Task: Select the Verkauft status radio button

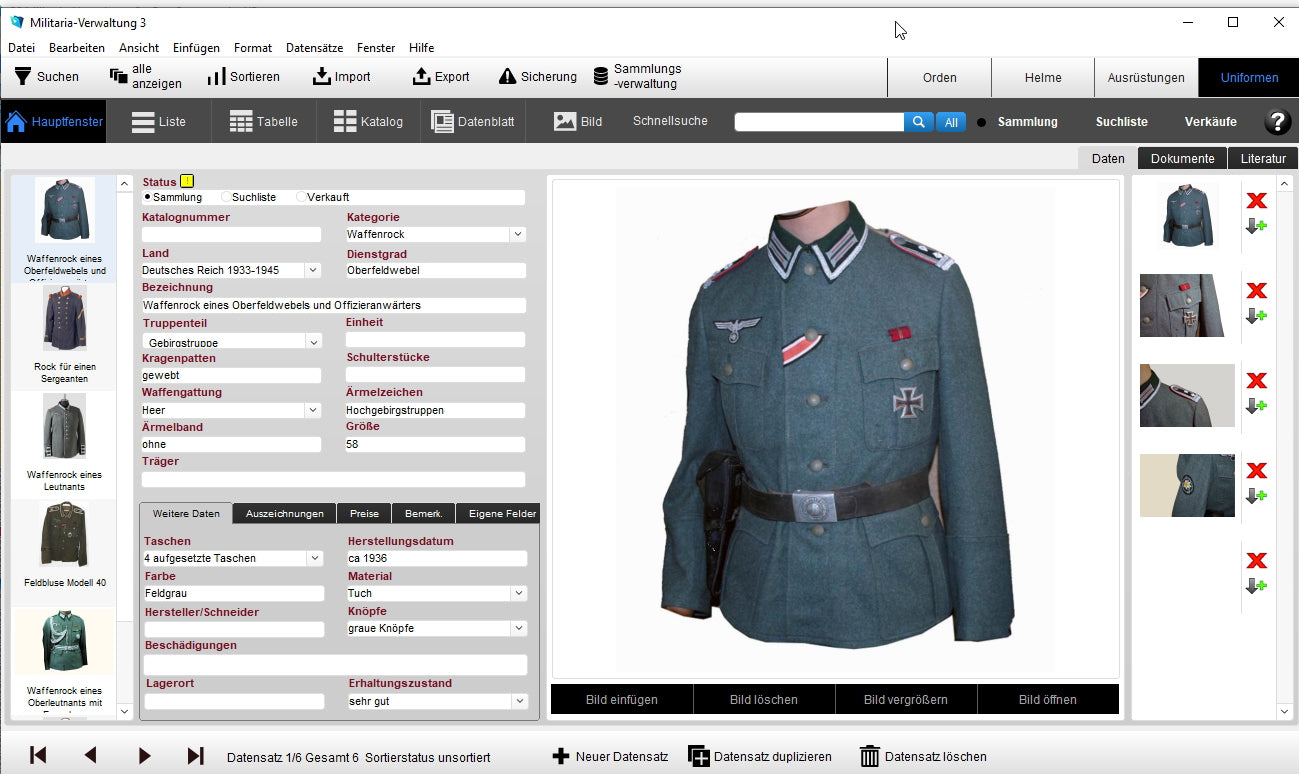Action: [301, 198]
